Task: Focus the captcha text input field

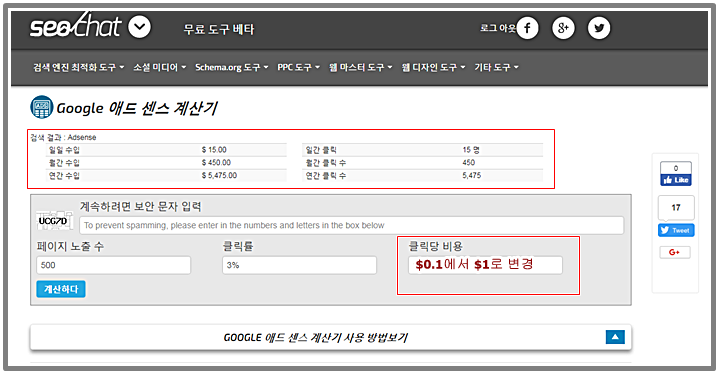Action: [x=351, y=226]
